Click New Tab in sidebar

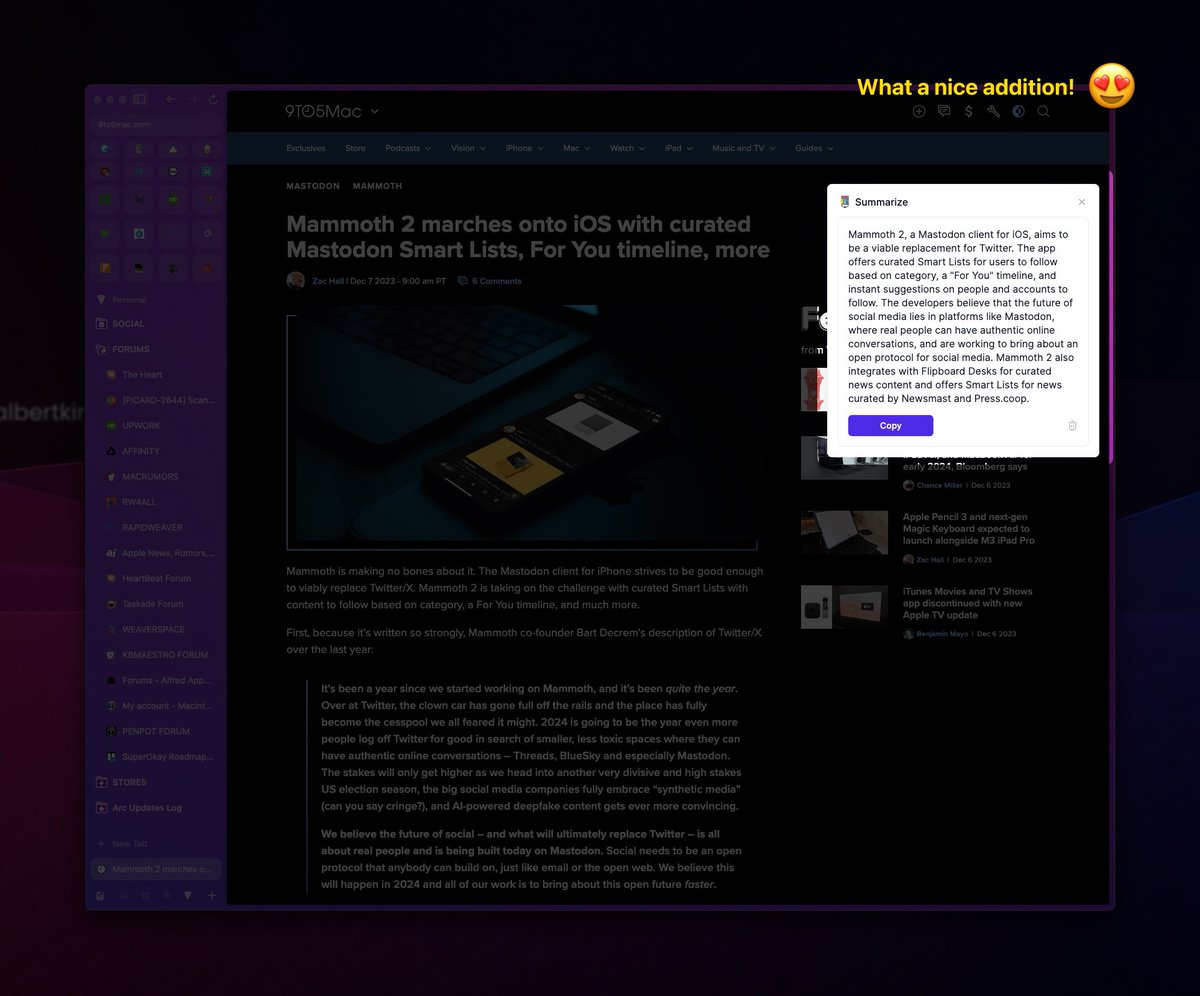click(x=129, y=844)
